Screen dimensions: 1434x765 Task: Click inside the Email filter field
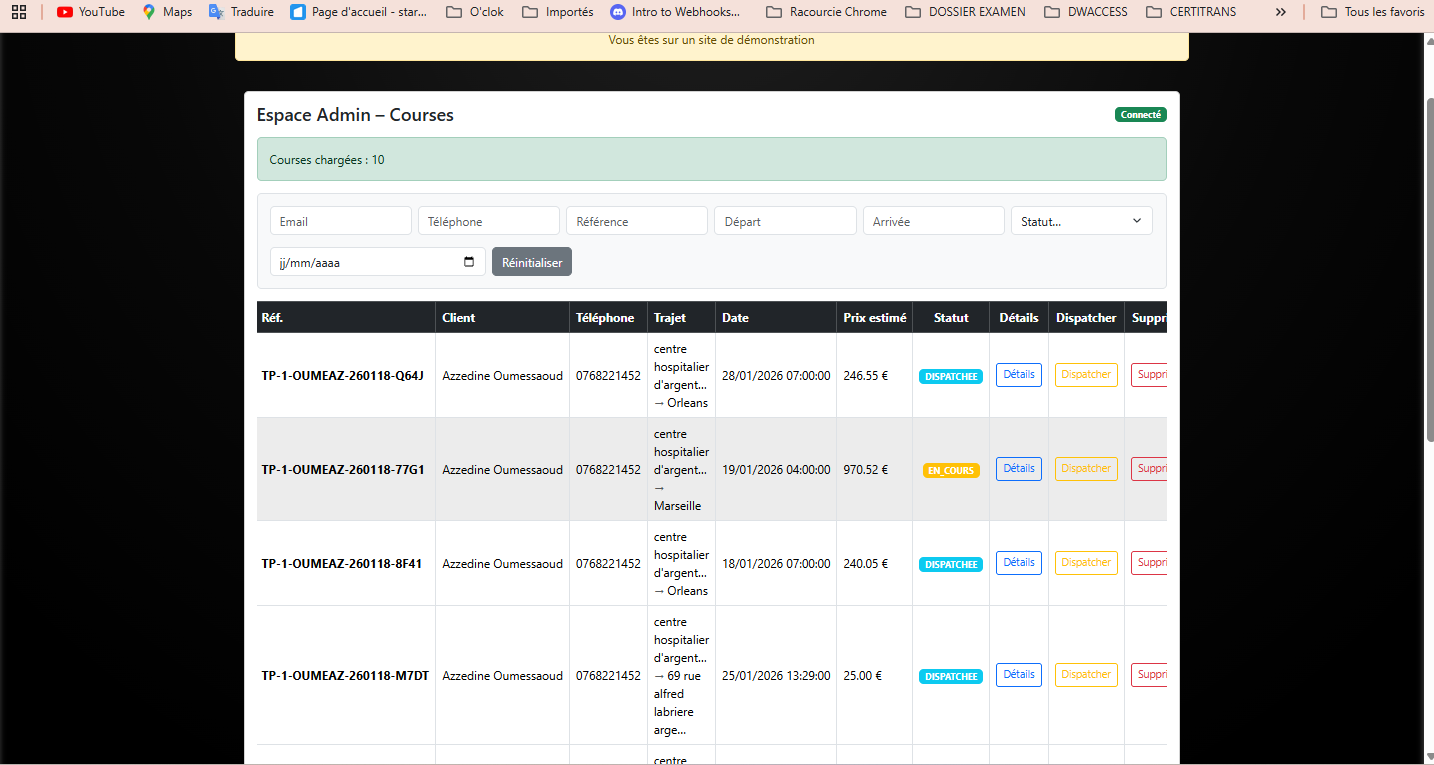coord(340,220)
